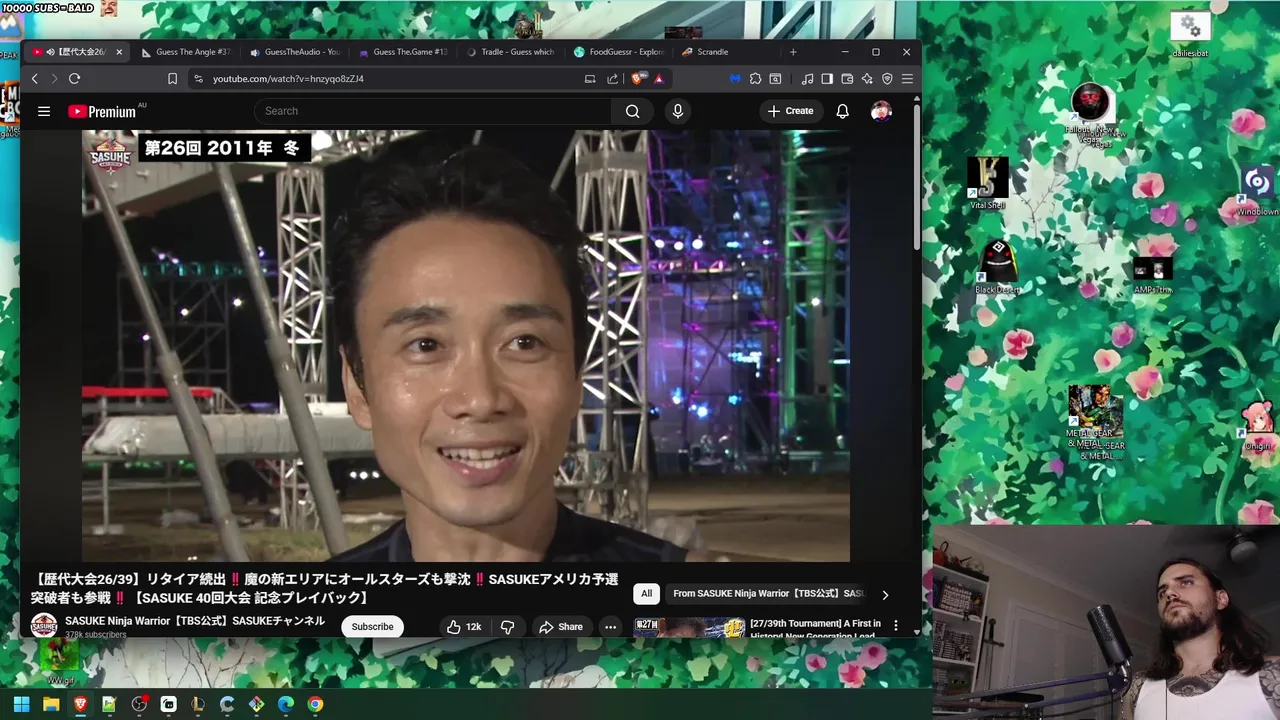This screenshot has width=1280, height=720.
Task: Bookmark this page in Brave
Action: 172,79
